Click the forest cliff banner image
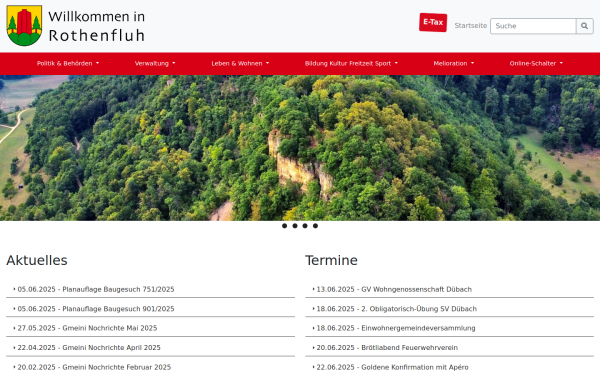Screen dimensions: 600x375 pyautogui.click(x=300, y=148)
